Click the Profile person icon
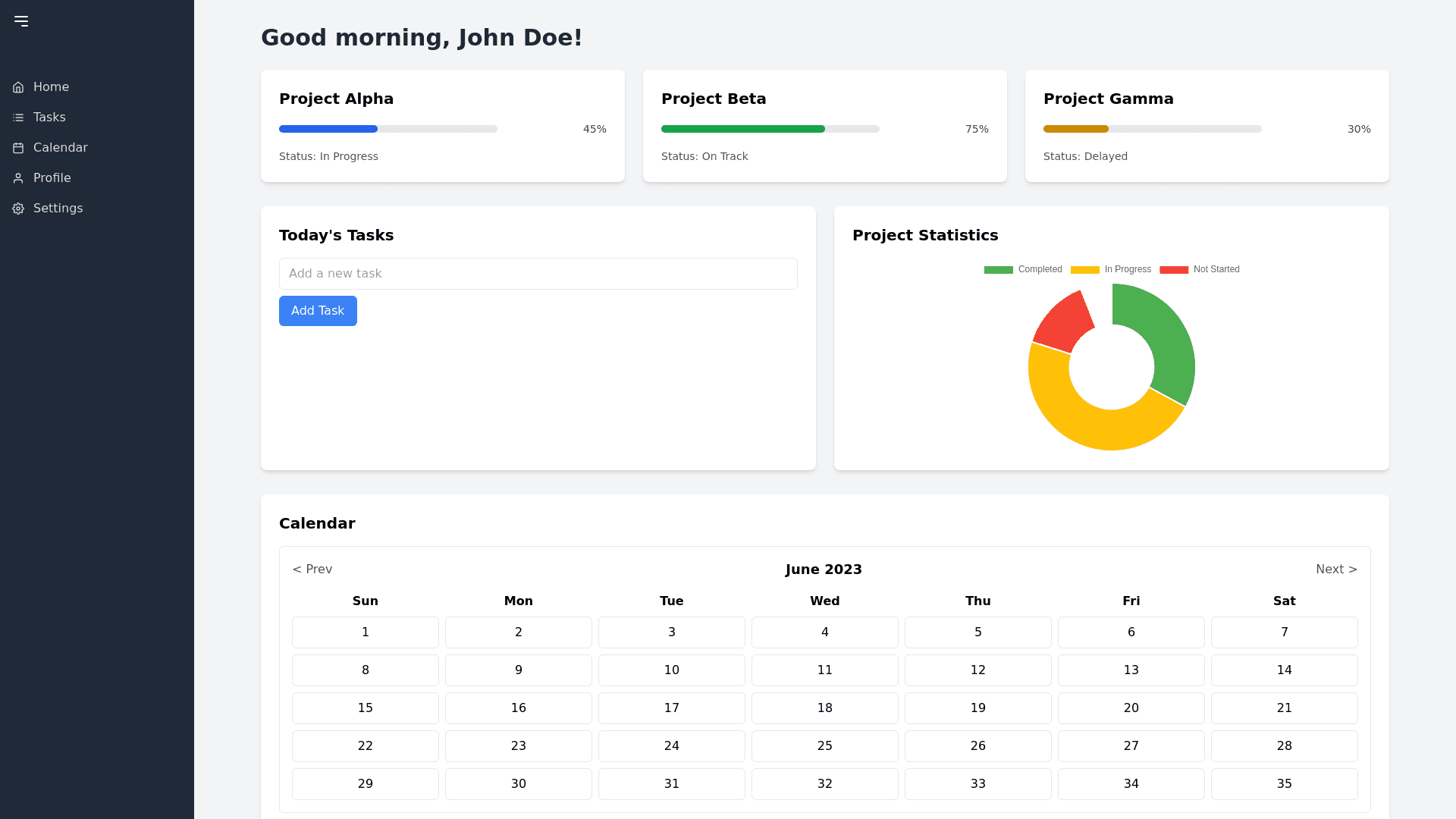The height and width of the screenshot is (819, 1456). [x=18, y=178]
